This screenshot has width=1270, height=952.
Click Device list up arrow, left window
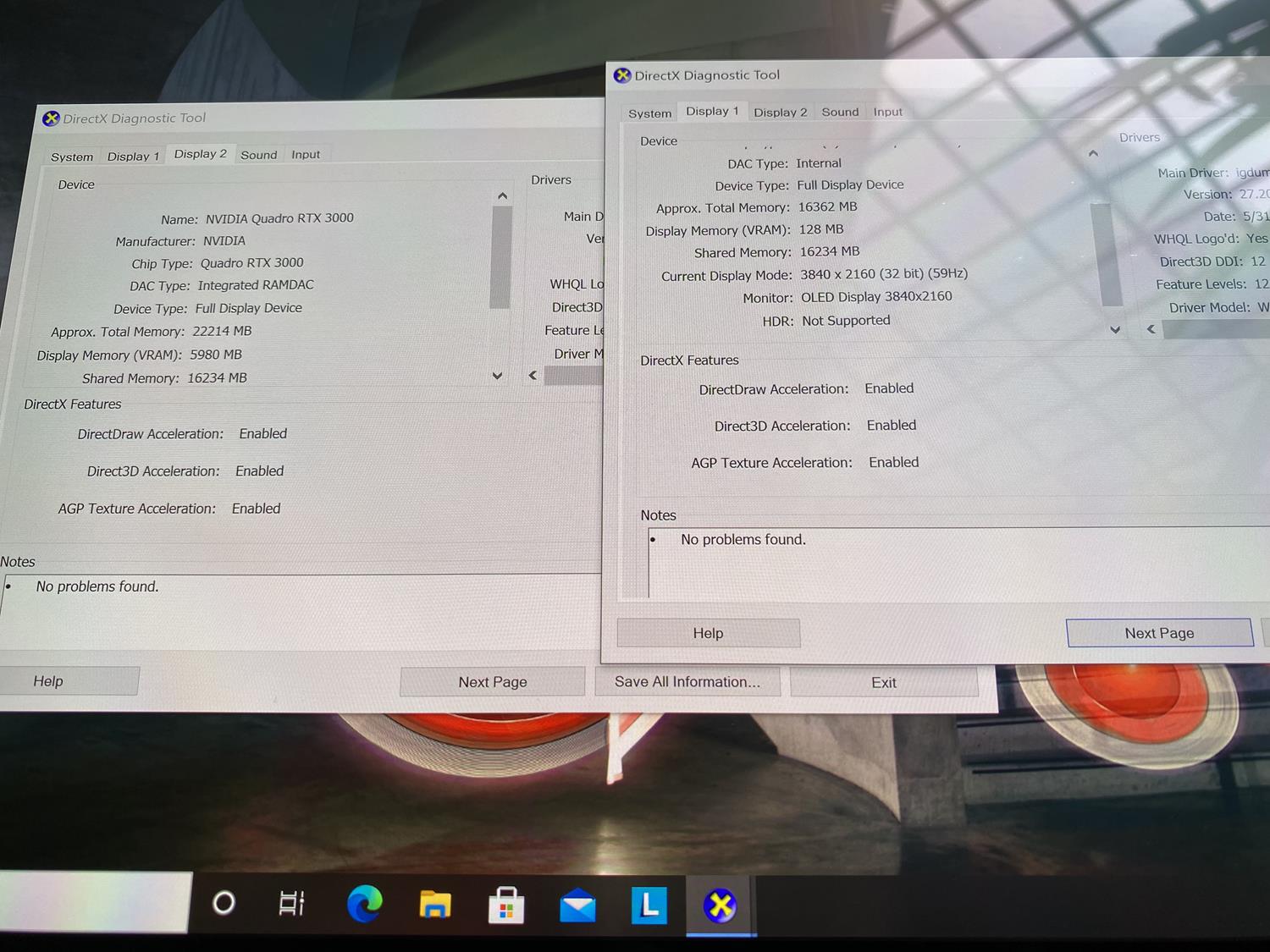(x=502, y=196)
